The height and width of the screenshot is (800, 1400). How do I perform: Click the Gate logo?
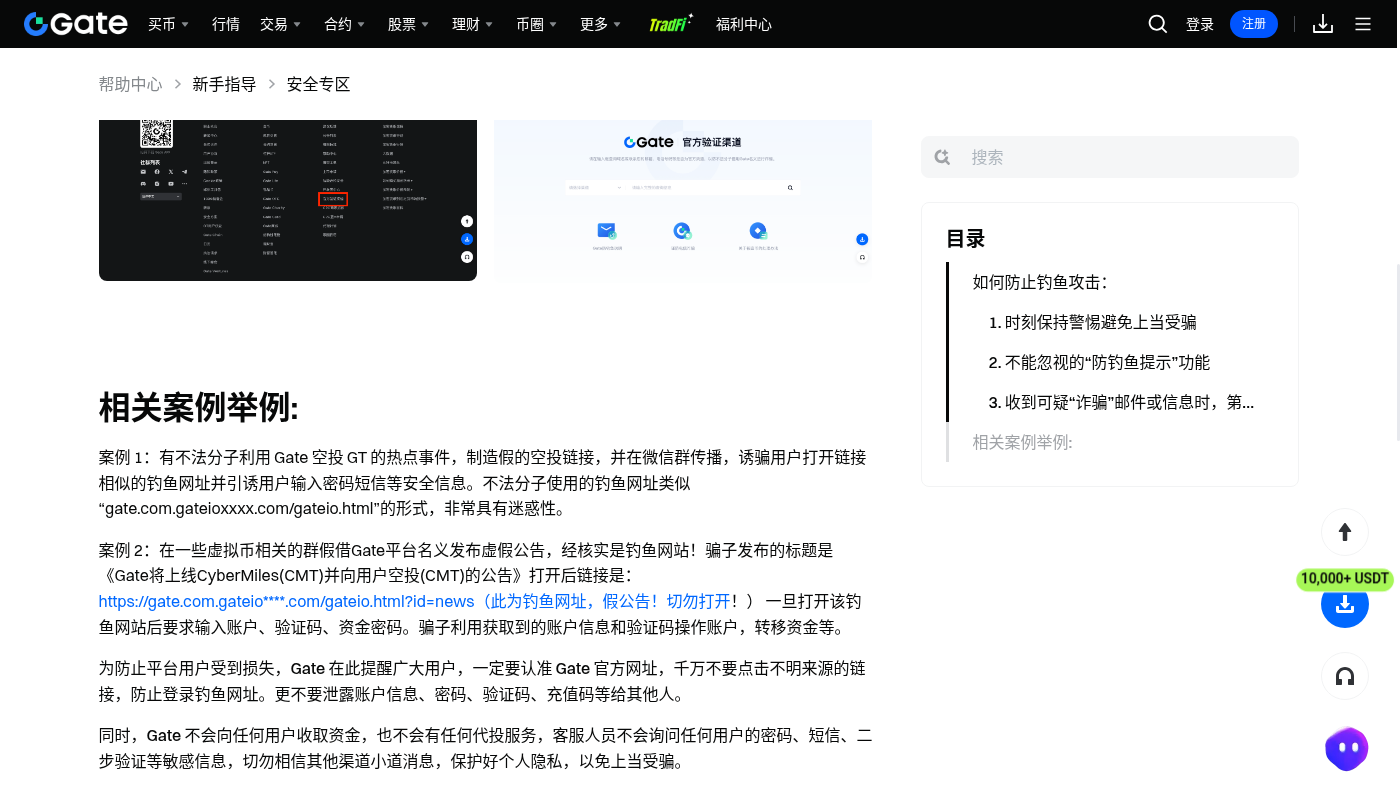(76, 24)
